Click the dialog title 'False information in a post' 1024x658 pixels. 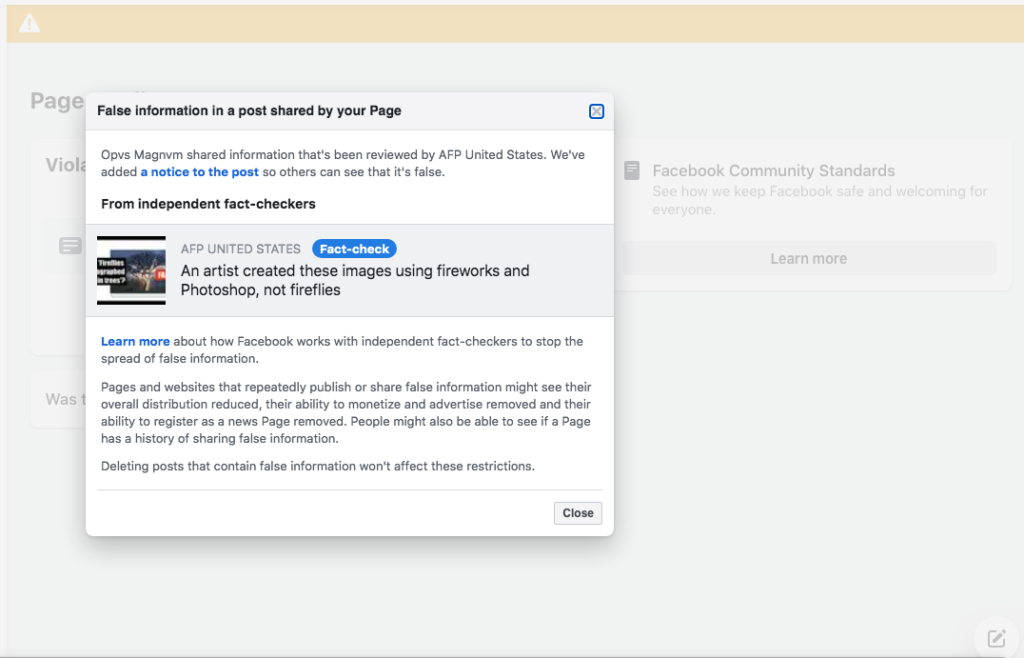coord(249,111)
